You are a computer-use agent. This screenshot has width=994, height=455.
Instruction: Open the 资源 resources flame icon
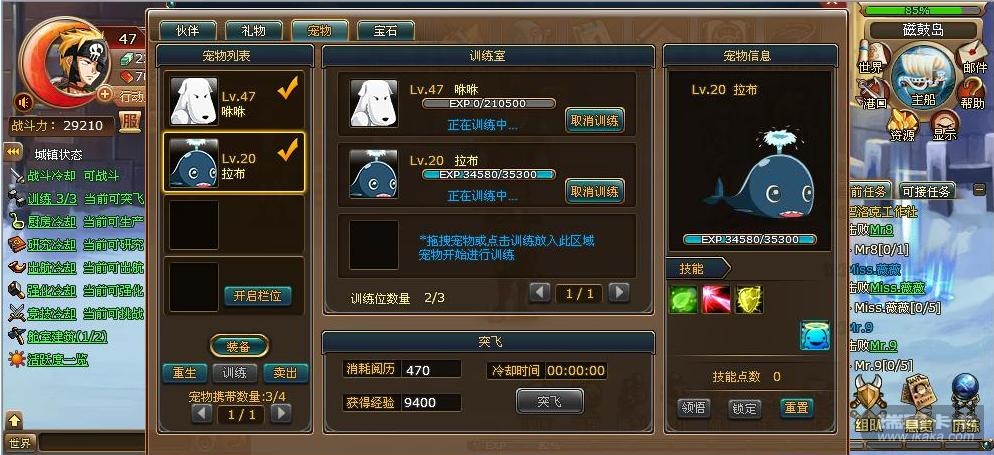[901, 125]
